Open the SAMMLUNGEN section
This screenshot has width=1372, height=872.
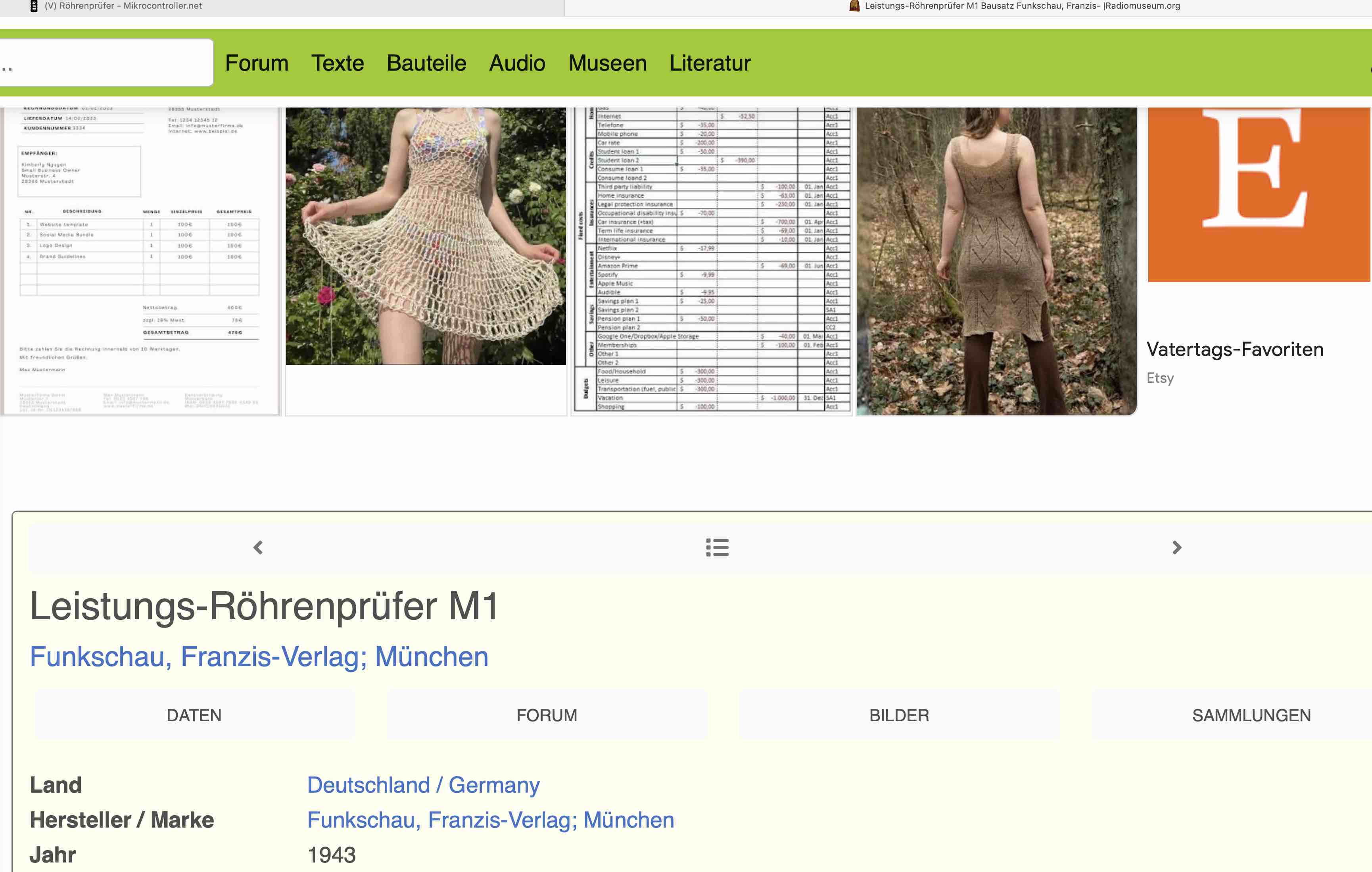pos(1251,715)
